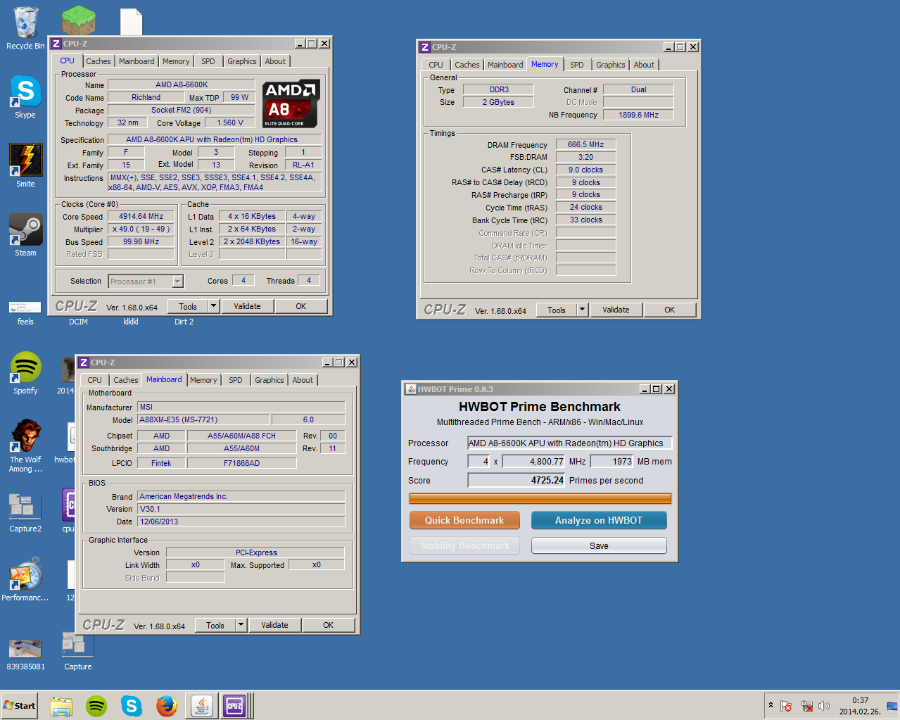
Task: Click the Core Speed 4914.64 MHz value
Action: pos(141,216)
